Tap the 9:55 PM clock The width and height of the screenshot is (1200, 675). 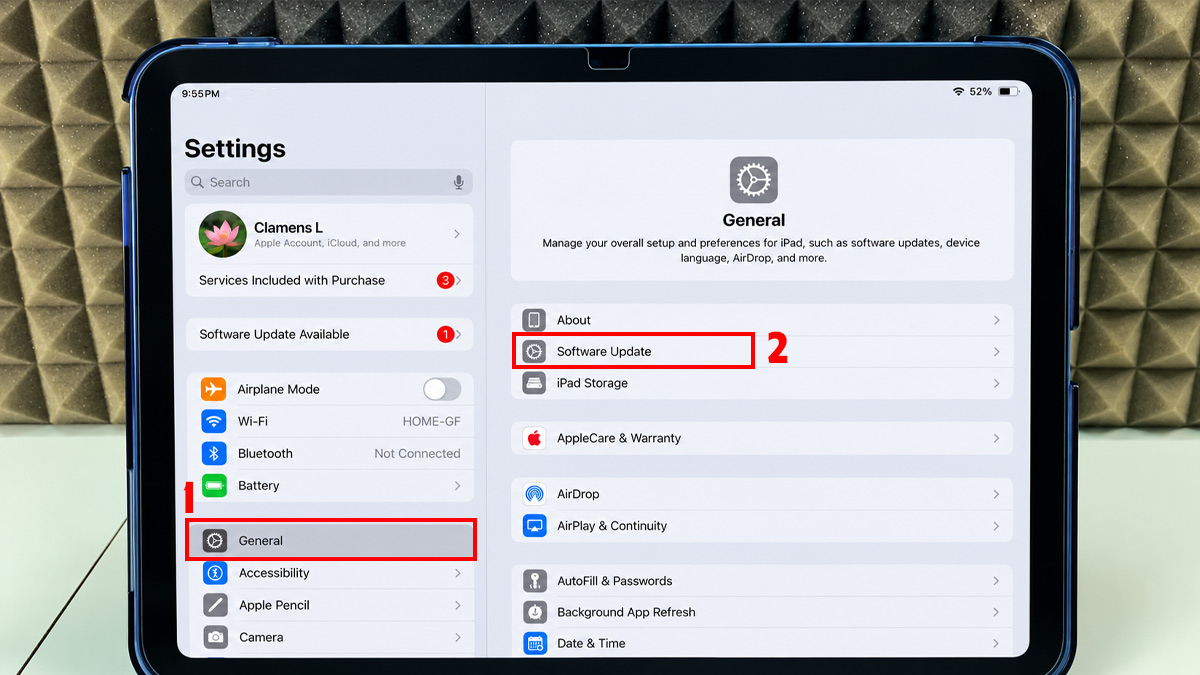pos(201,93)
